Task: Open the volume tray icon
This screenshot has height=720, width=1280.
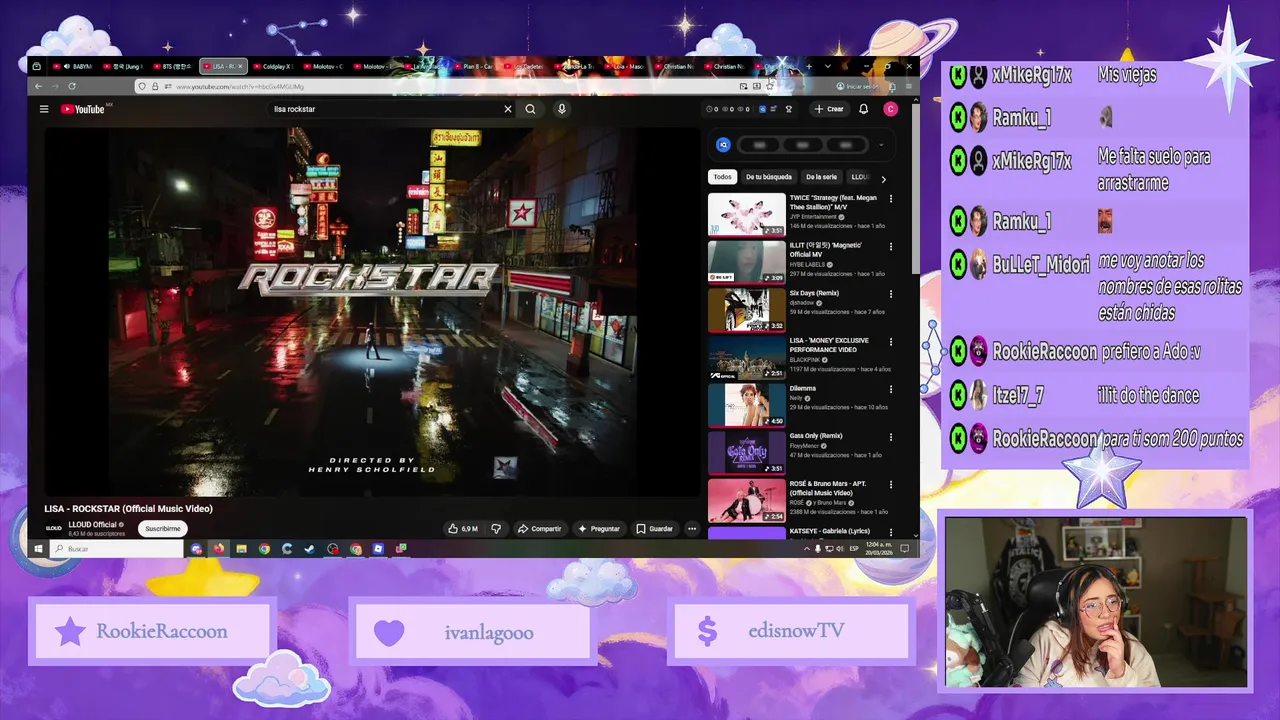Action: [x=840, y=549]
